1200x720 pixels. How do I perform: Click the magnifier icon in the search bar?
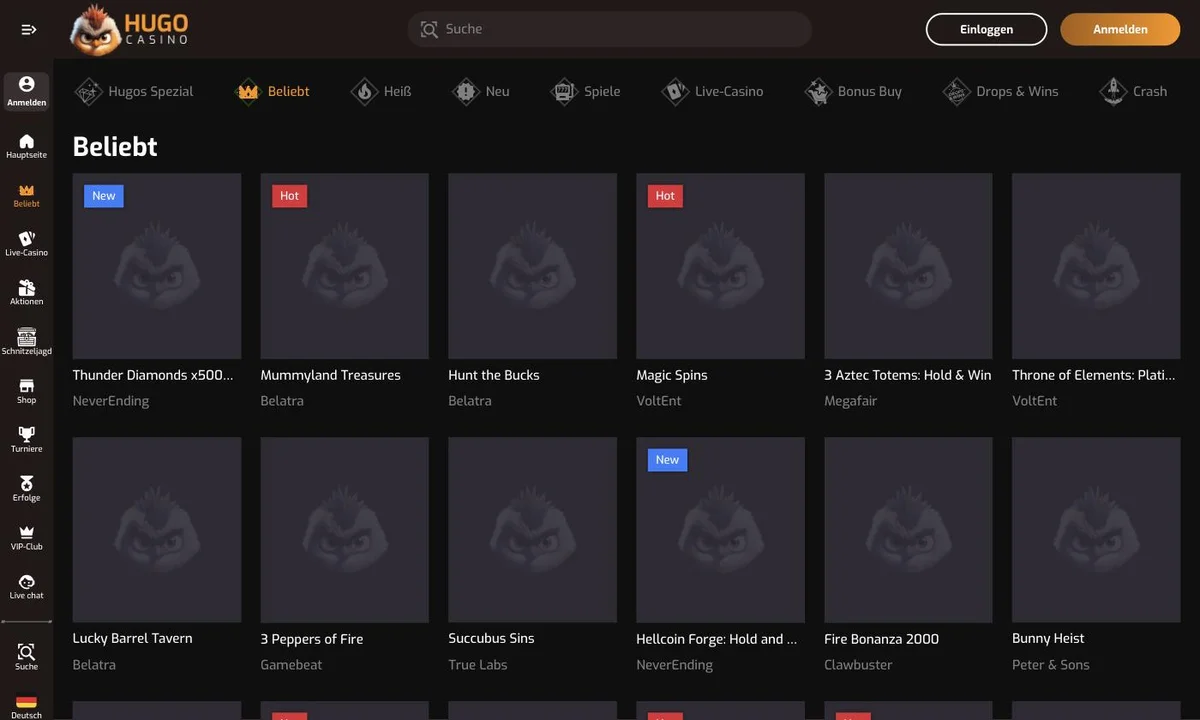tap(429, 30)
